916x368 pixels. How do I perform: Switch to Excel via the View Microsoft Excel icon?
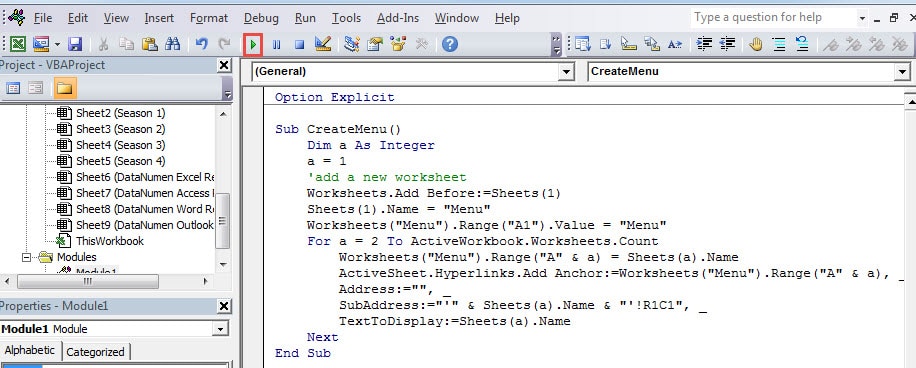pyautogui.click(x=18, y=44)
